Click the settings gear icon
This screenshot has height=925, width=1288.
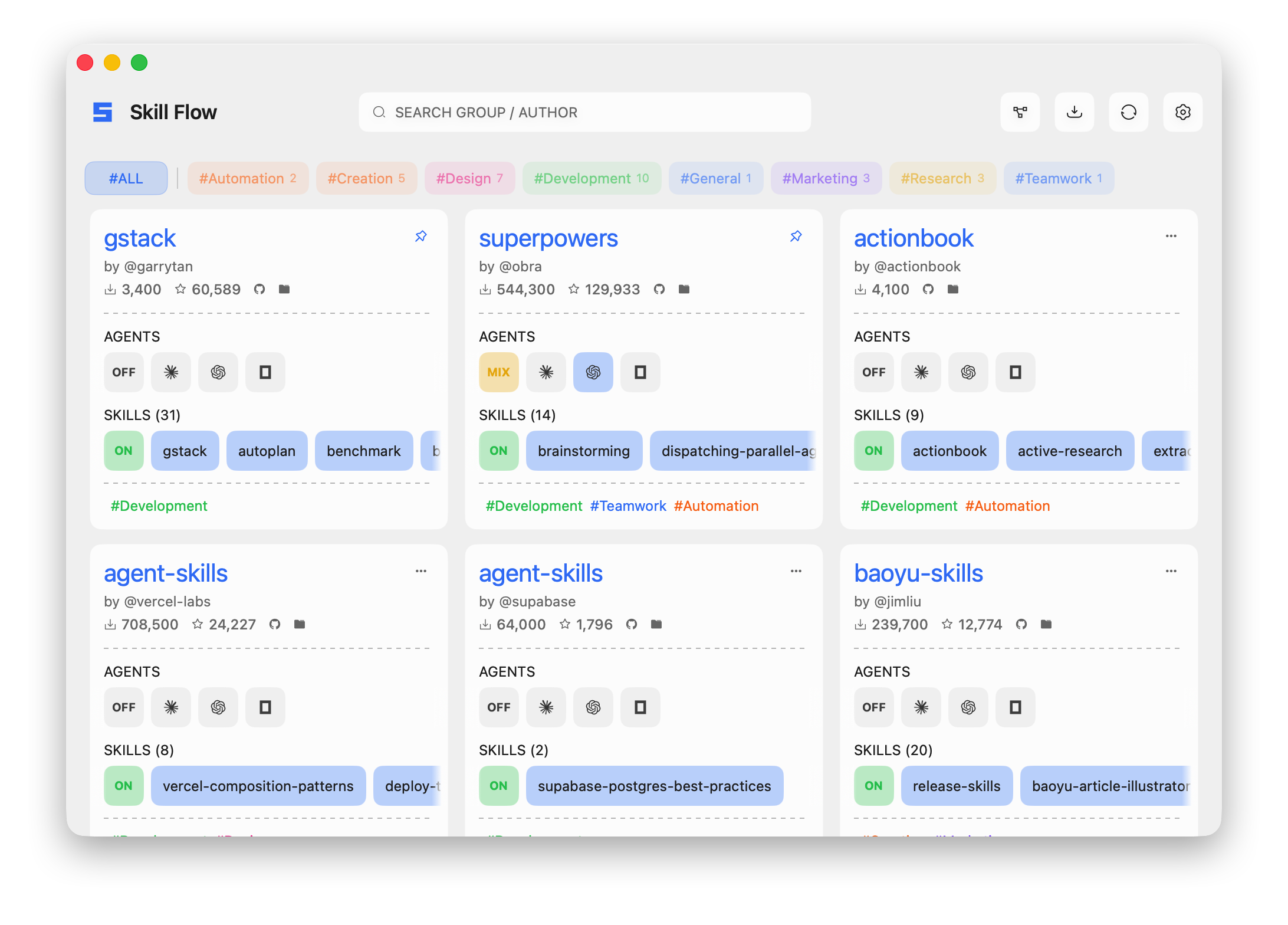click(1182, 112)
